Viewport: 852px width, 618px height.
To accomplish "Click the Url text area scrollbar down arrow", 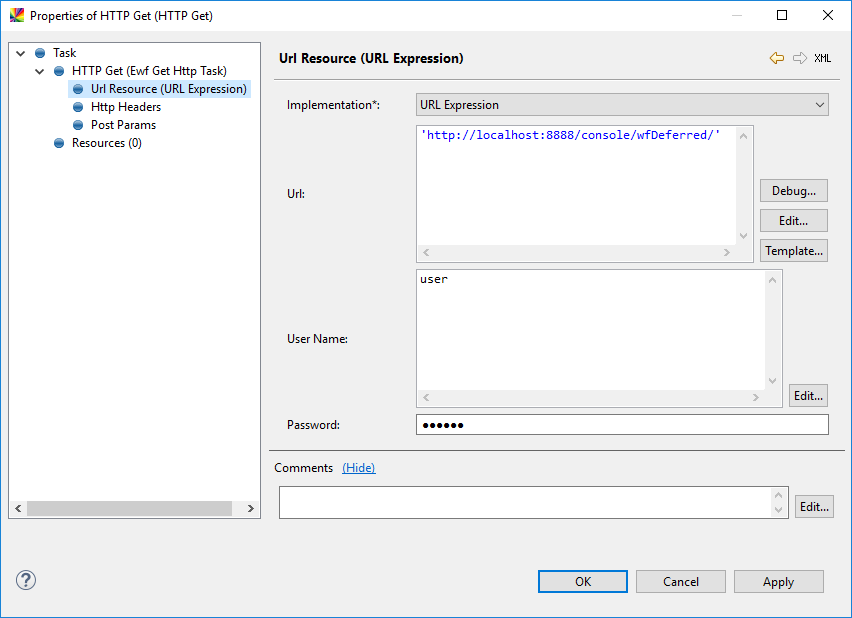I will pyautogui.click(x=743, y=237).
